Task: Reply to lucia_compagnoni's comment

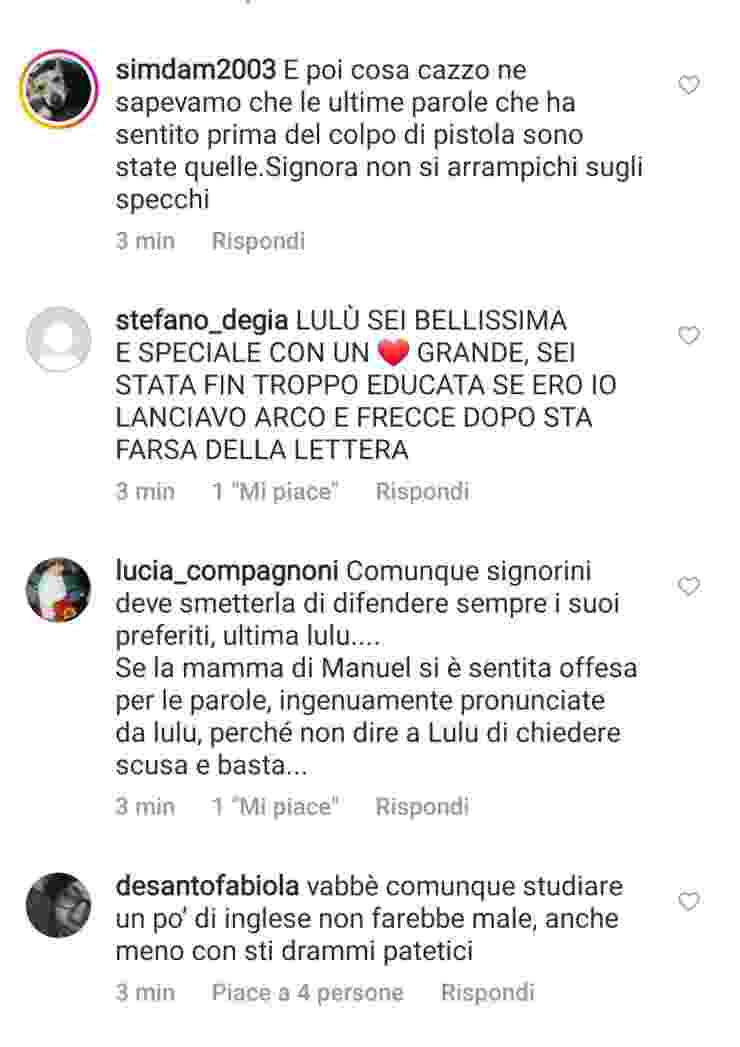Action: [422, 807]
